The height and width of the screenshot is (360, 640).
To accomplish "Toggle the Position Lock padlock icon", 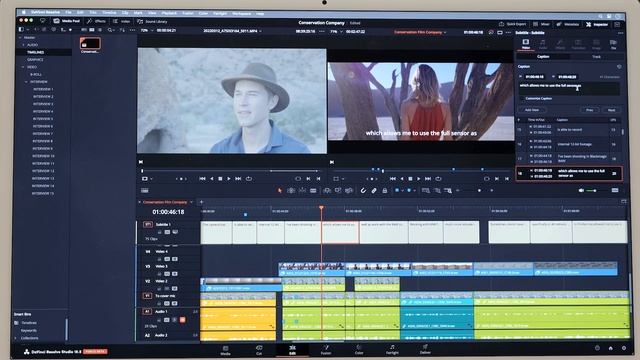I will (384, 191).
